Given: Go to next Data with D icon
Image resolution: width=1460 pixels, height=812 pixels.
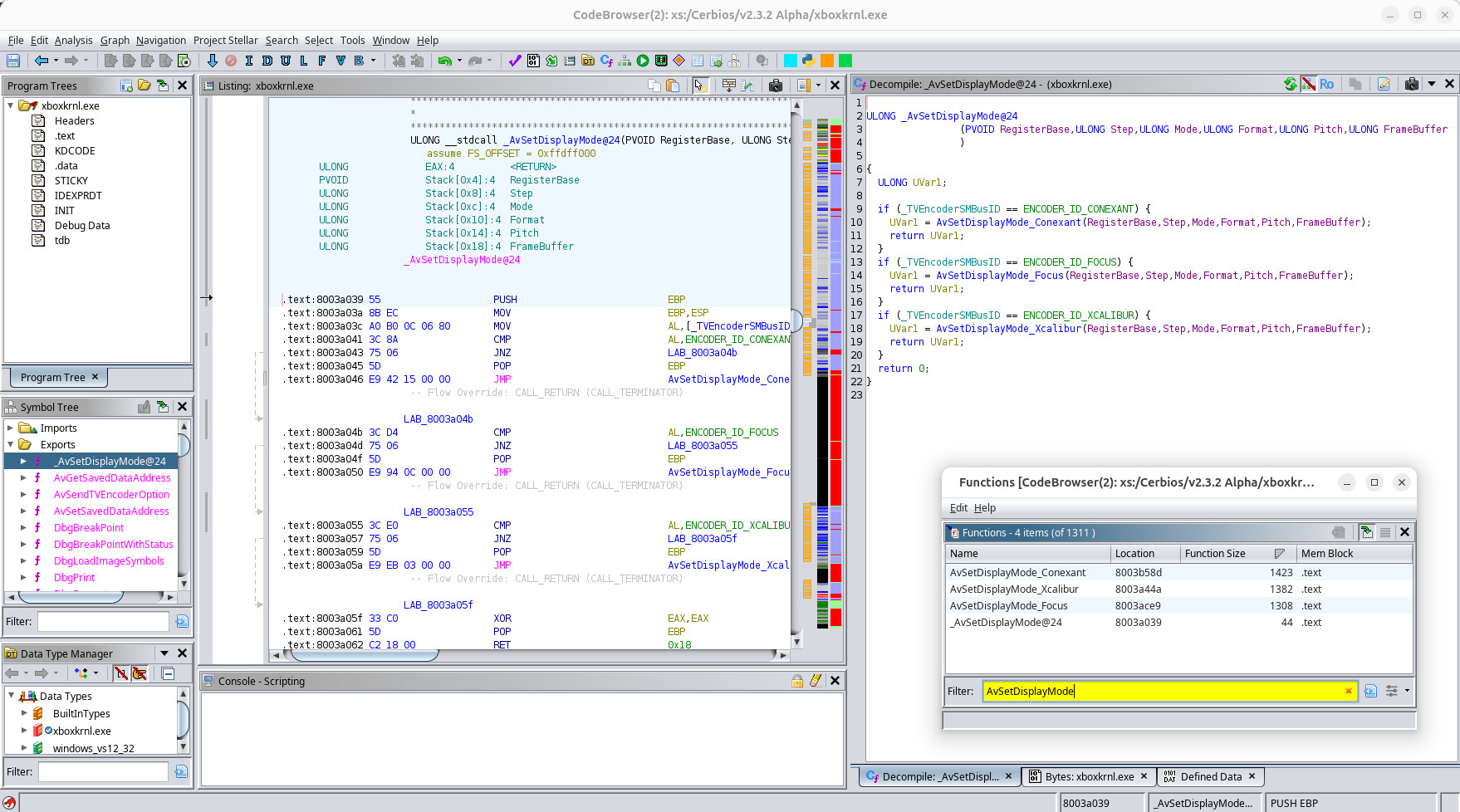Looking at the screenshot, I should [267, 61].
